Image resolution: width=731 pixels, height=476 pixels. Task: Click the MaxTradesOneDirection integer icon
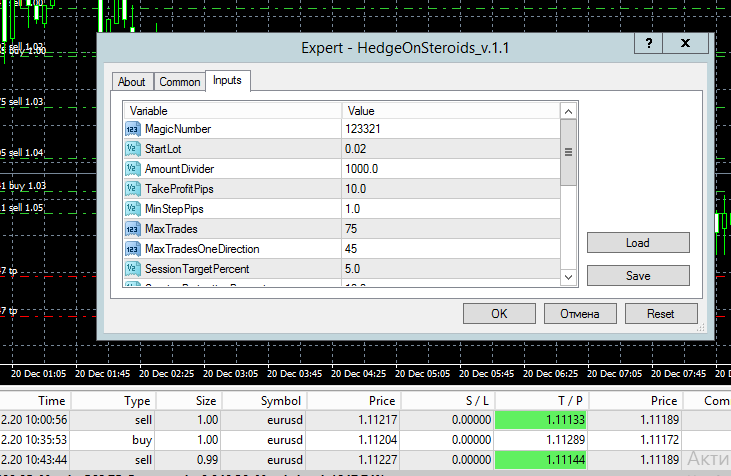132,249
